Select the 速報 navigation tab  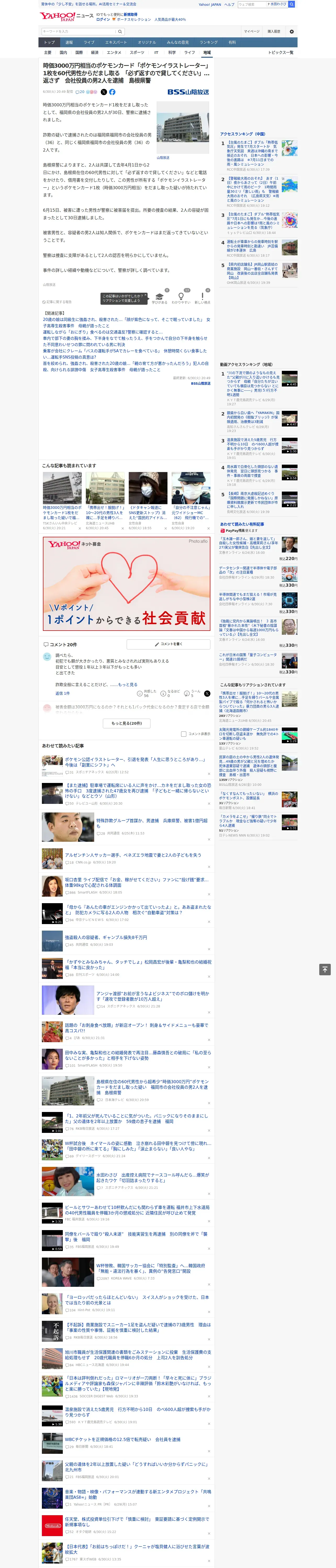tap(69, 43)
